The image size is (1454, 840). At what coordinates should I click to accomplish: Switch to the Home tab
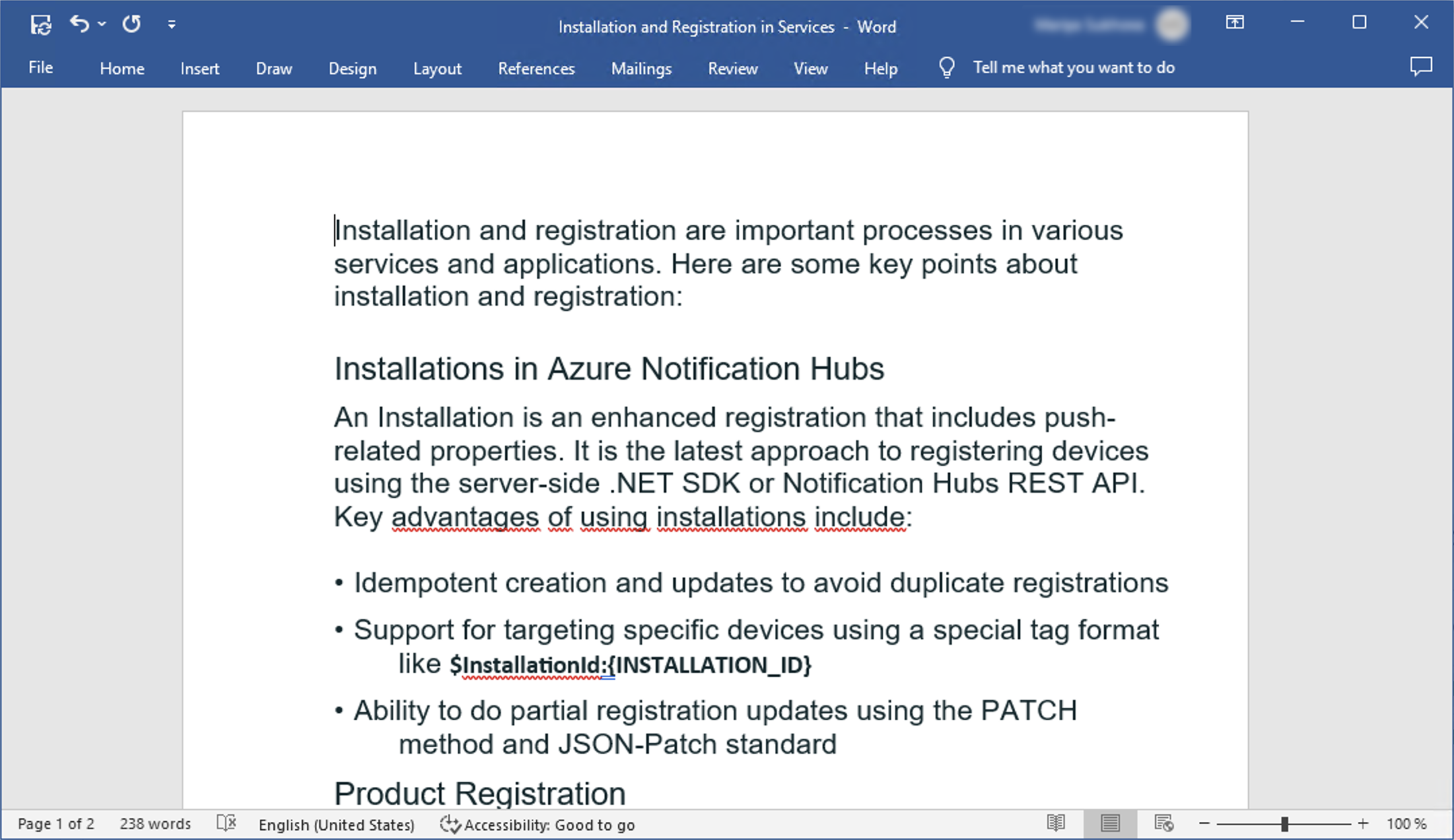click(x=122, y=68)
